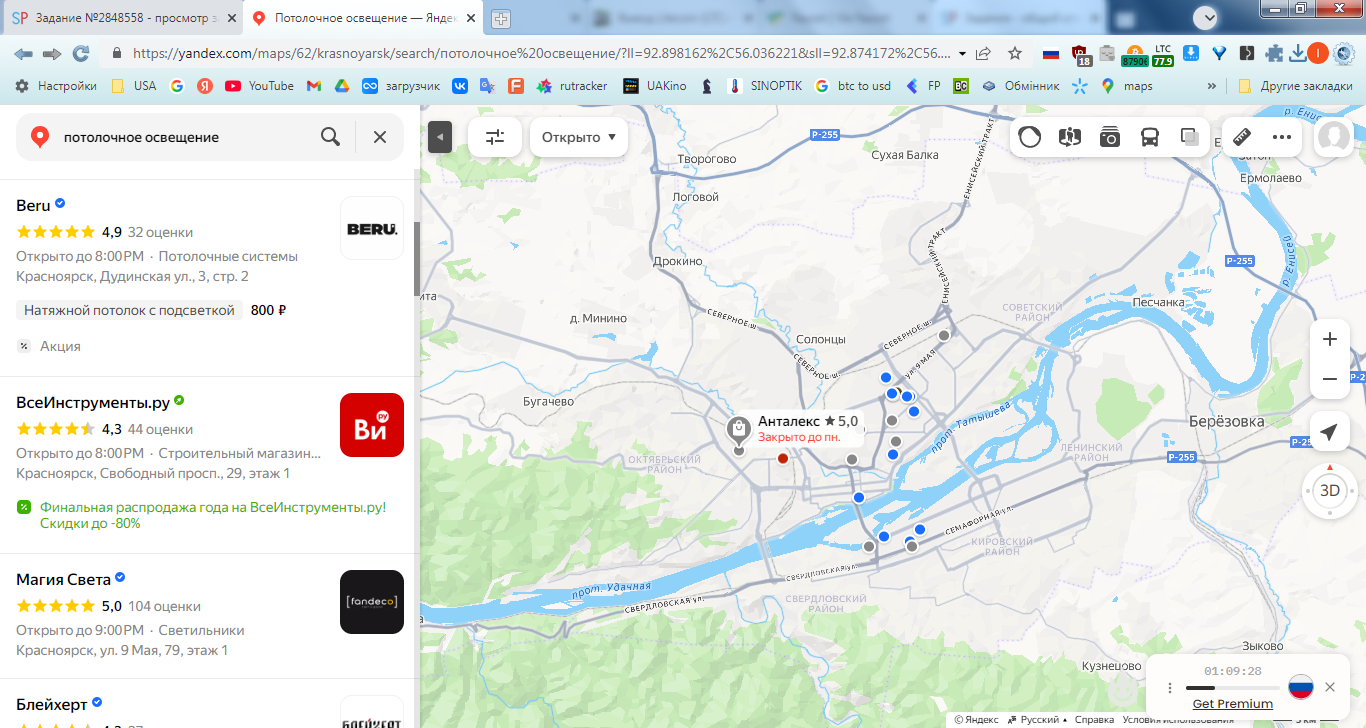Click the Get Premium link
Image resolution: width=1366 pixels, height=728 pixels.
point(1233,704)
